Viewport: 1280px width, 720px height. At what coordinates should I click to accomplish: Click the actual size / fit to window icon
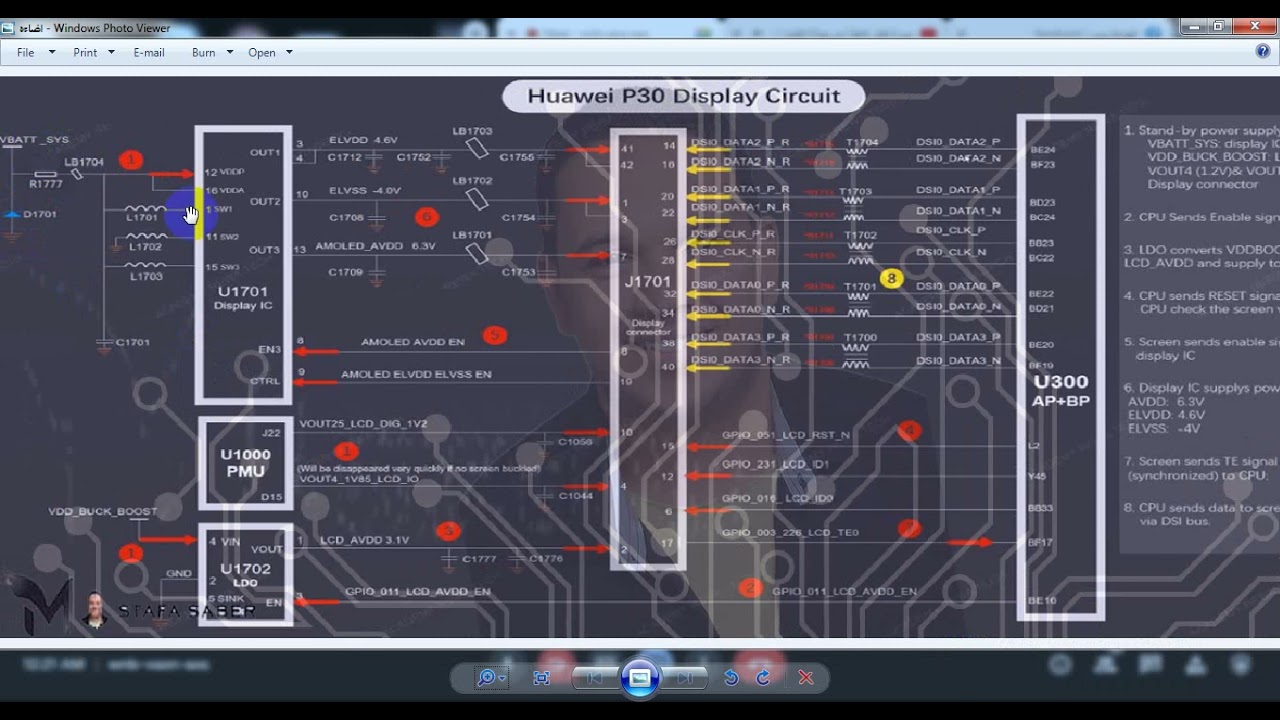click(x=542, y=678)
